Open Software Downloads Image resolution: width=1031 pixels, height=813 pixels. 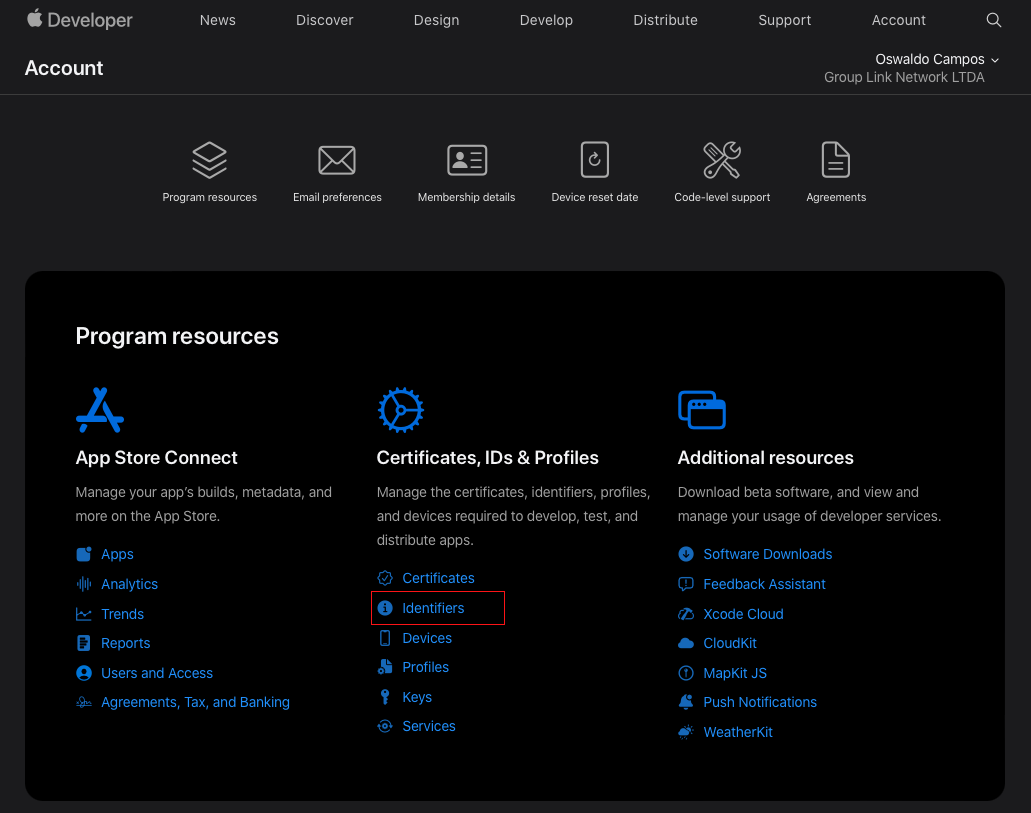(x=766, y=553)
